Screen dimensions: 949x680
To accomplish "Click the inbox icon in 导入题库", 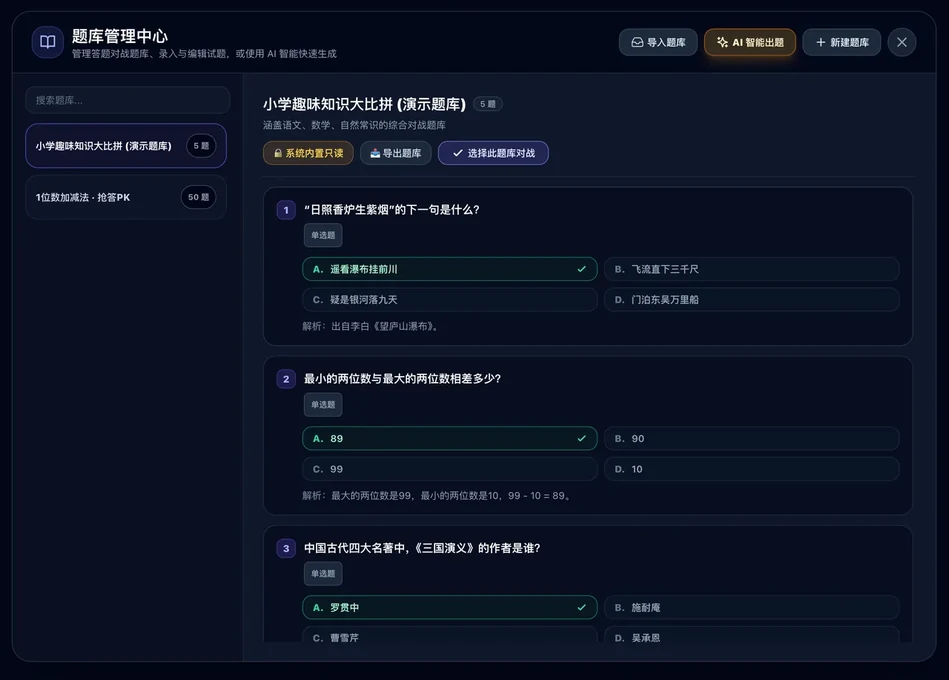I will 637,42.
